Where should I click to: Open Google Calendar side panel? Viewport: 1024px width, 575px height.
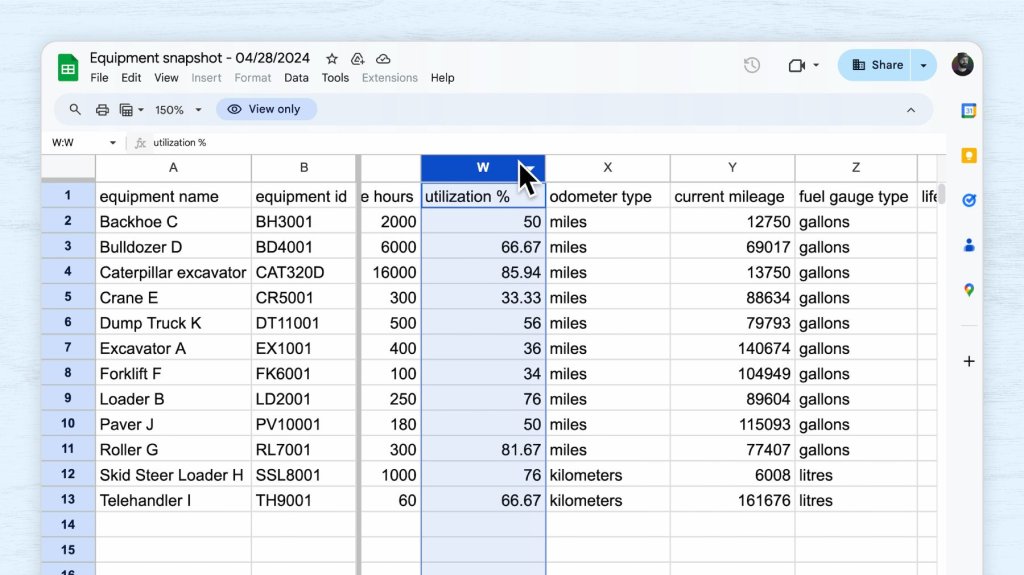[x=968, y=111]
